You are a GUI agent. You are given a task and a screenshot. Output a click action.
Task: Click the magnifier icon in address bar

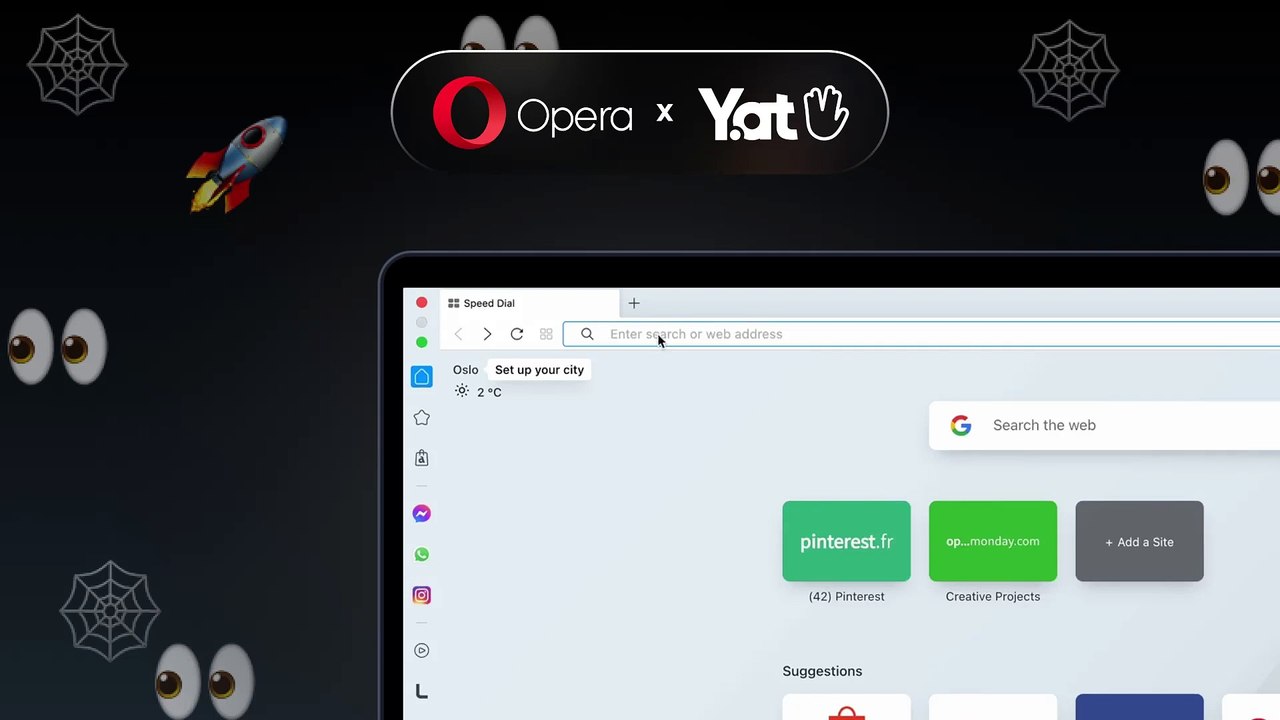point(587,334)
